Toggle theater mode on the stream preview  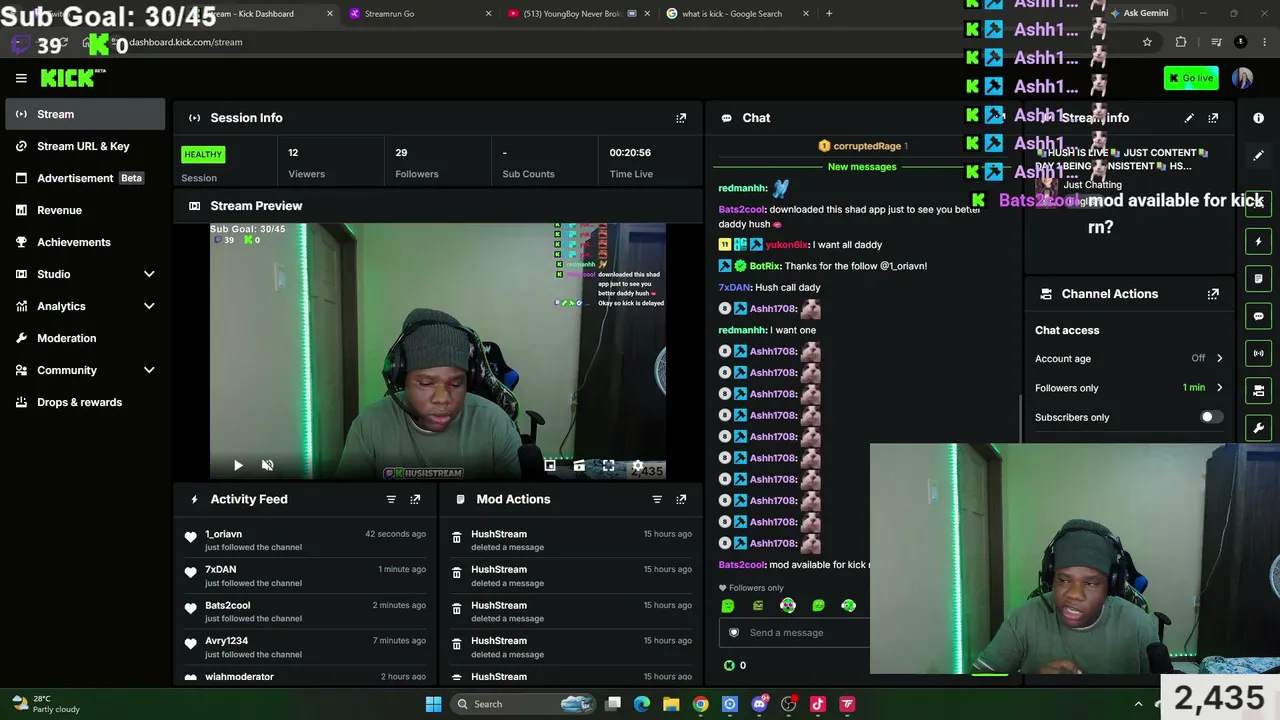tap(579, 465)
